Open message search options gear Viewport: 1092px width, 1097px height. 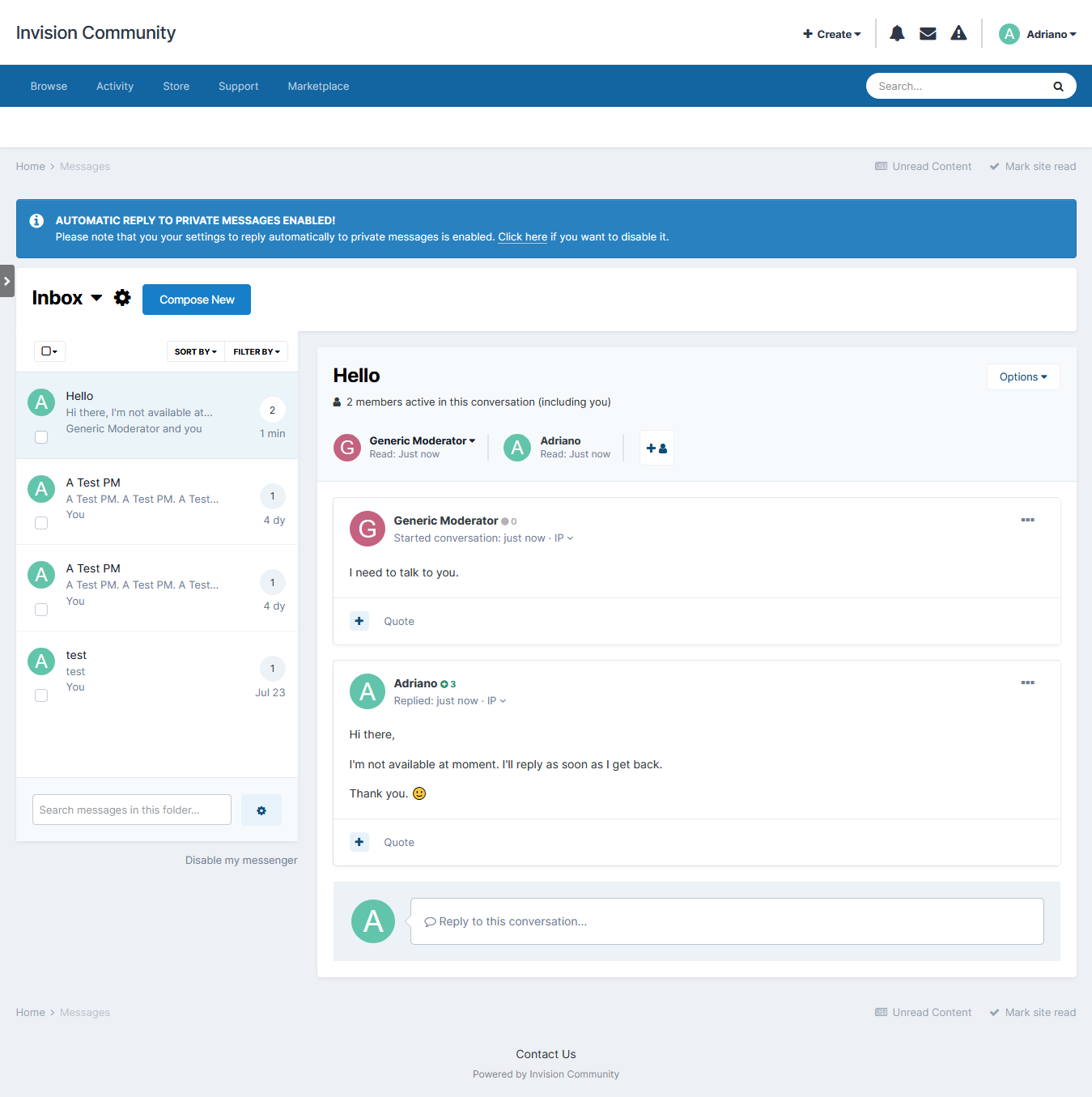tap(261, 810)
